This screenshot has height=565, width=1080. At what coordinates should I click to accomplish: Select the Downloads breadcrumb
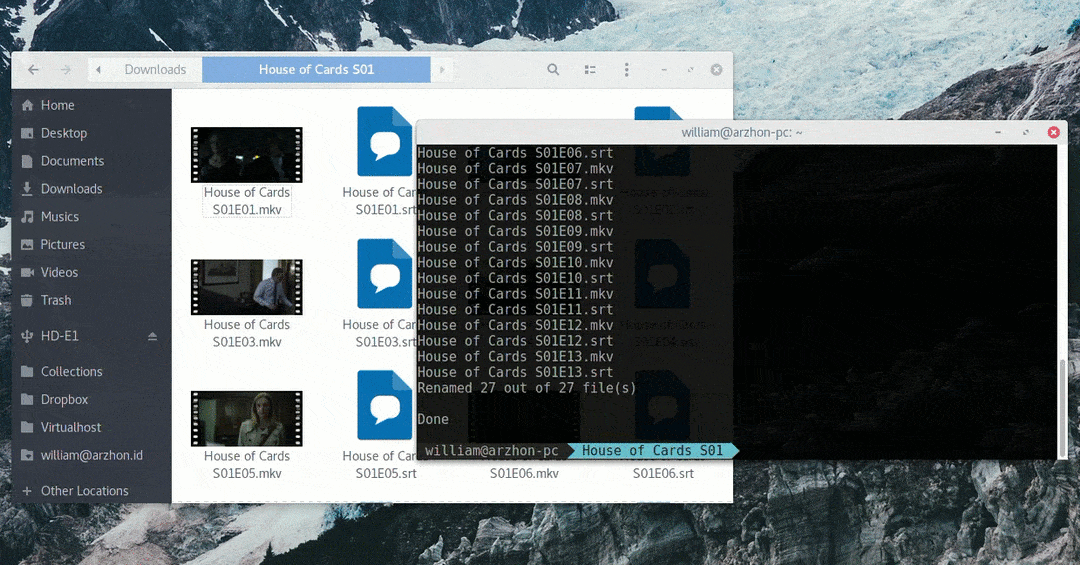tap(155, 70)
